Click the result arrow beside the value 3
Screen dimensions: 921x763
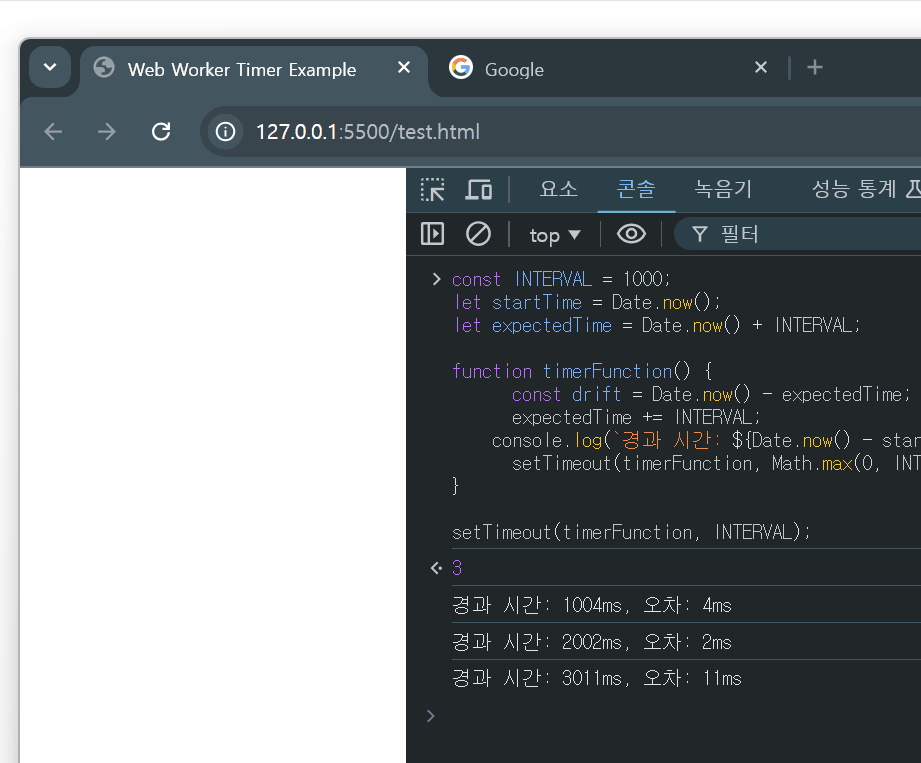tap(436, 568)
